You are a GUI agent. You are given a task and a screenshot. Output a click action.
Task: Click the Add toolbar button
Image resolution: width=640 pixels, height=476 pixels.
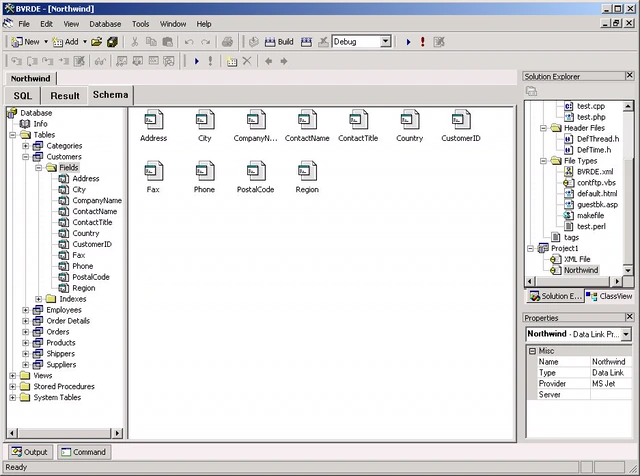pyautogui.click(x=65, y=42)
